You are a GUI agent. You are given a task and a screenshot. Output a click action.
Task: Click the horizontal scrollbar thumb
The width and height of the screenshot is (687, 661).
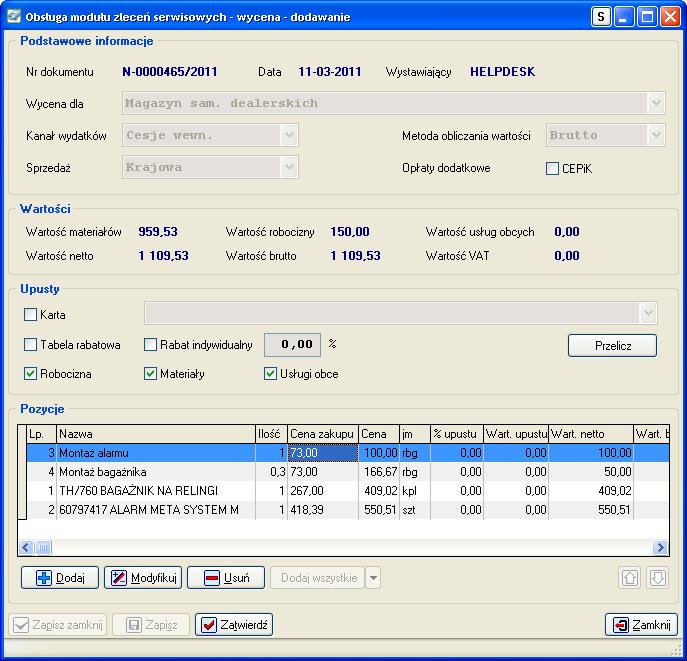click(43, 547)
